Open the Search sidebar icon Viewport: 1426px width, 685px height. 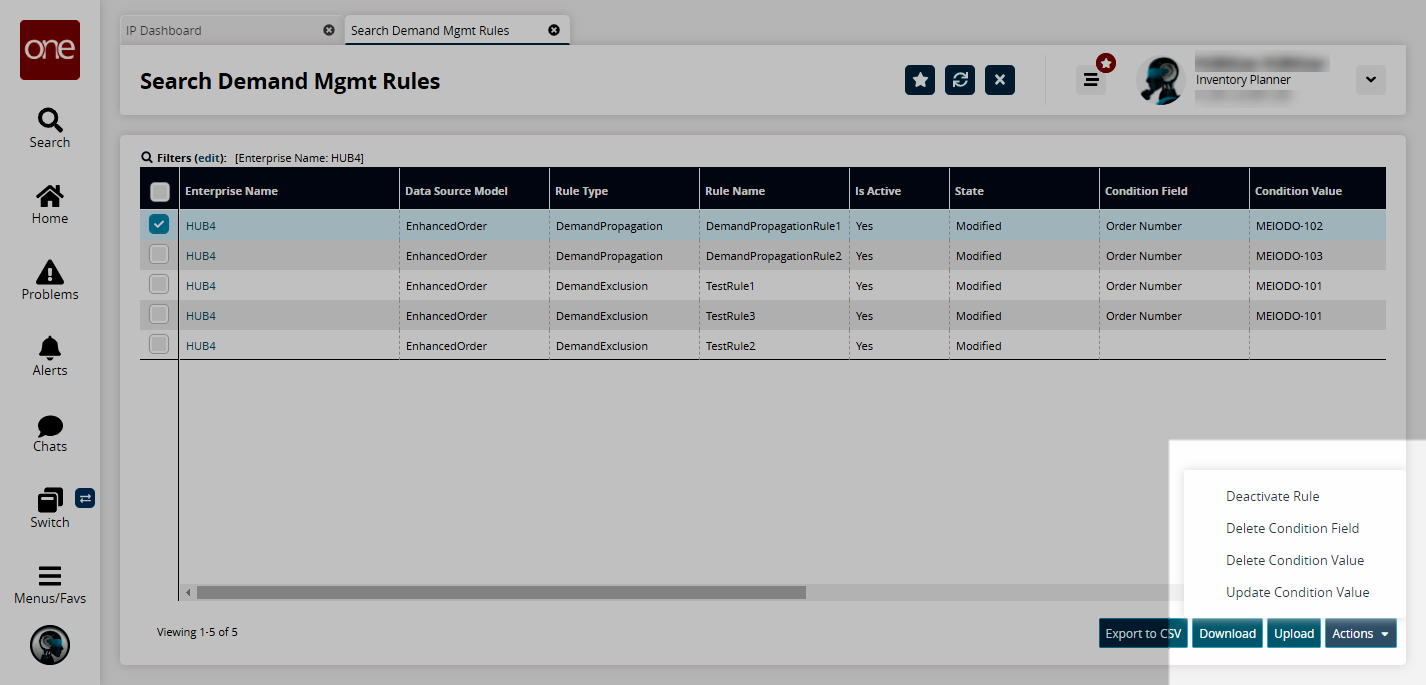[x=50, y=120]
